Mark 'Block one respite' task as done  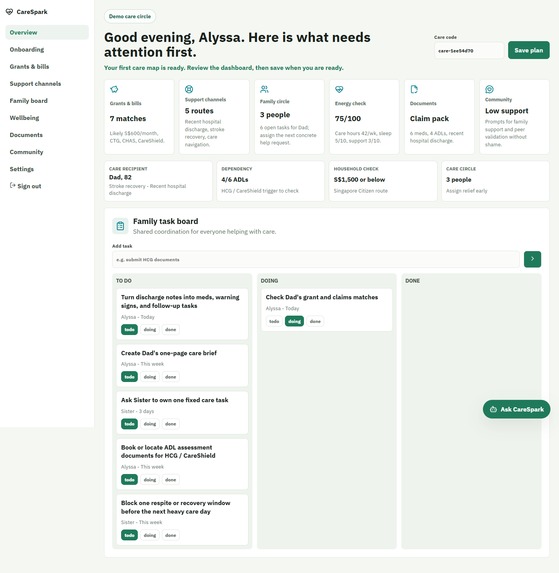[x=171, y=535]
